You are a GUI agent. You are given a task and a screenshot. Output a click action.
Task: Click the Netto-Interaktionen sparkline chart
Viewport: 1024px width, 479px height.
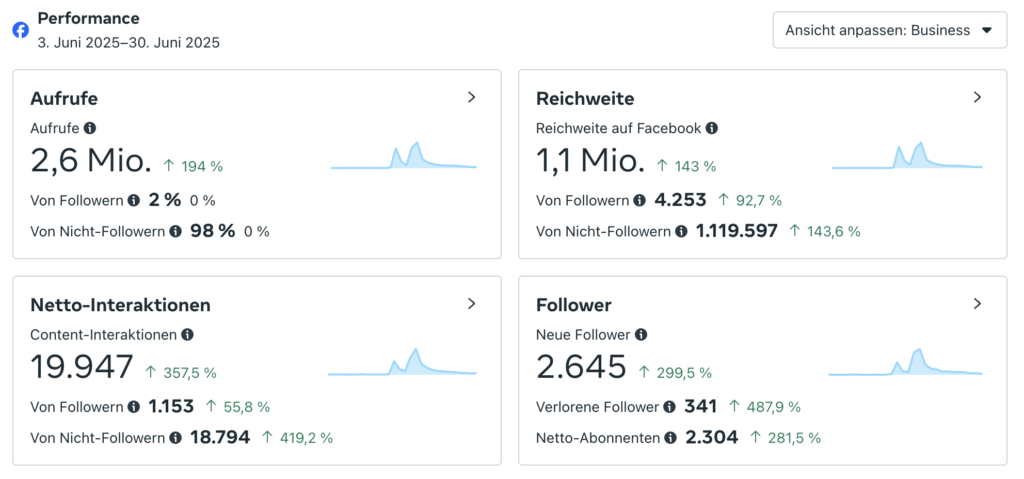pyautogui.click(x=402, y=361)
